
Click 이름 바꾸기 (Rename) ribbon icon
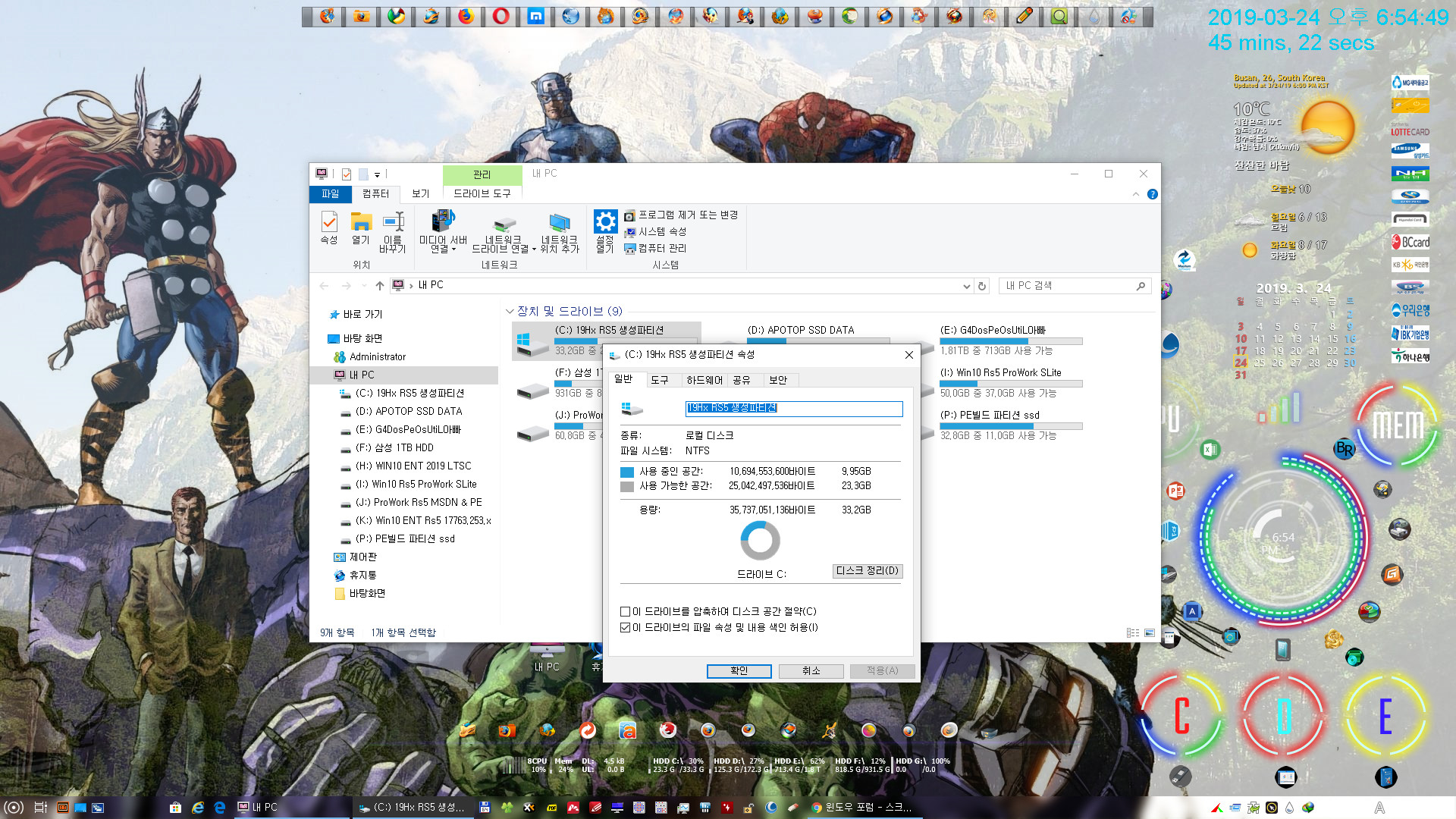(393, 232)
